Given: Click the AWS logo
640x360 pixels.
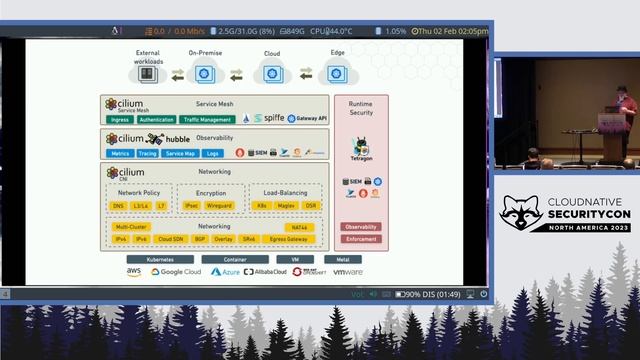Looking at the screenshot, I should pos(134,272).
